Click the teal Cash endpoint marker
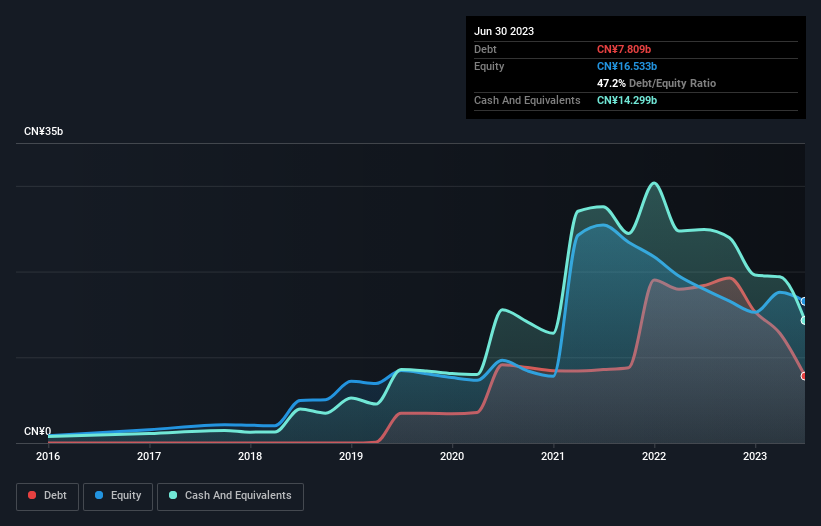821x526 pixels. pyautogui.click(x=804, y=320)
